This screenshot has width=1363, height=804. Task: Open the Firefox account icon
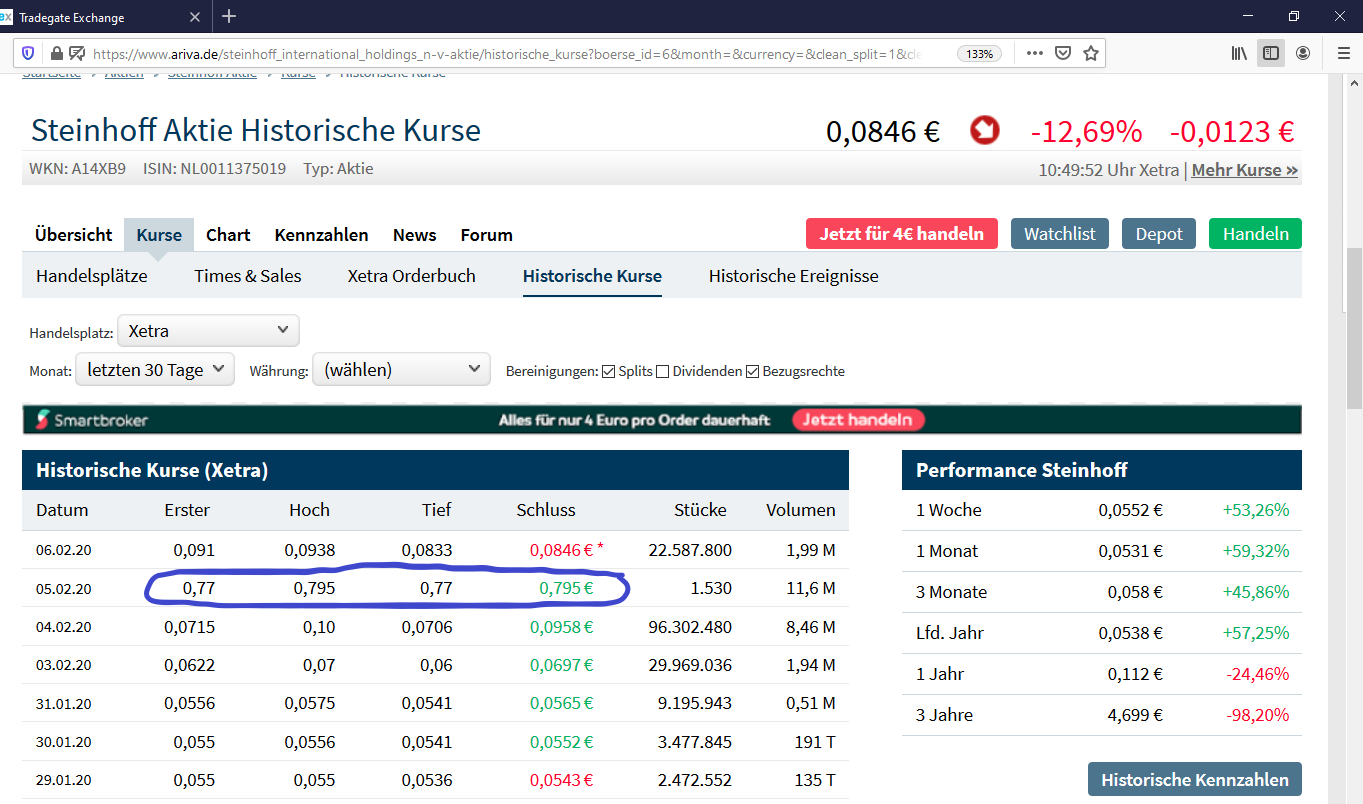tap(1303, 53)
